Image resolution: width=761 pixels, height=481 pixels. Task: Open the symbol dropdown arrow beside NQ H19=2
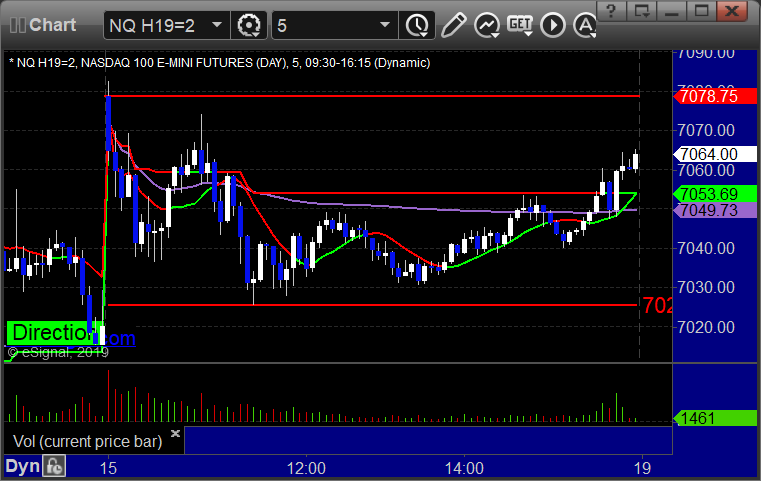coord(217,25)
